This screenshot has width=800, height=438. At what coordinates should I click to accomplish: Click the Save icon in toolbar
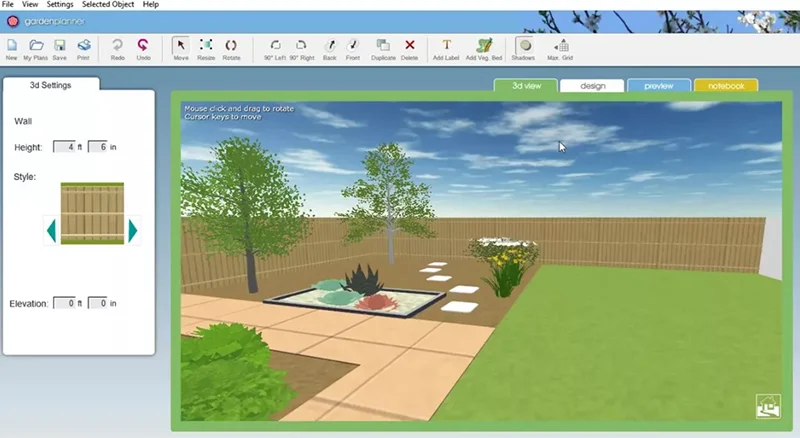(x=60, y=46)
